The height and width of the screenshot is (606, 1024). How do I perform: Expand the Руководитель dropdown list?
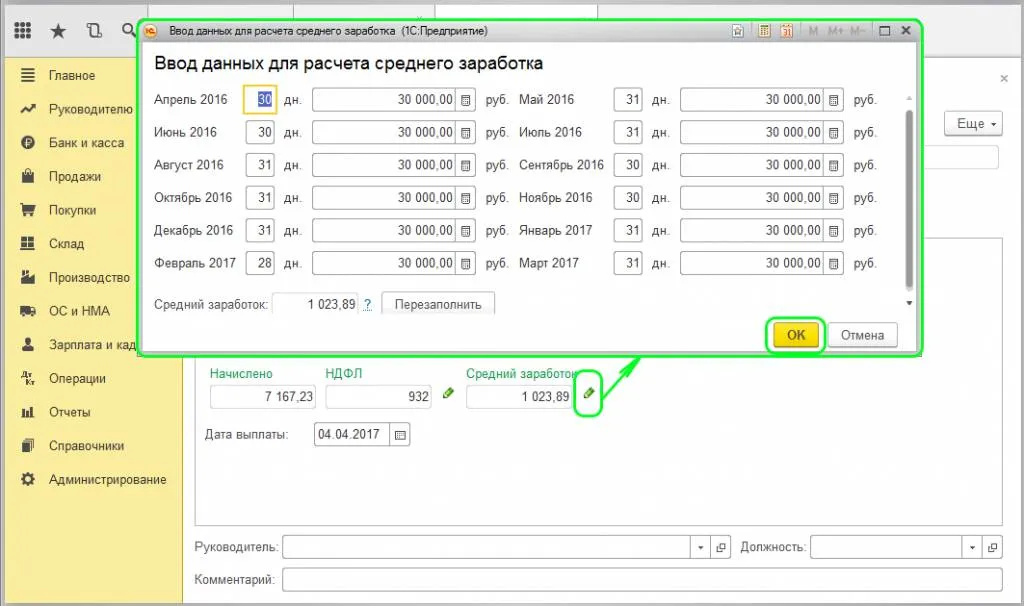(700, 547)
